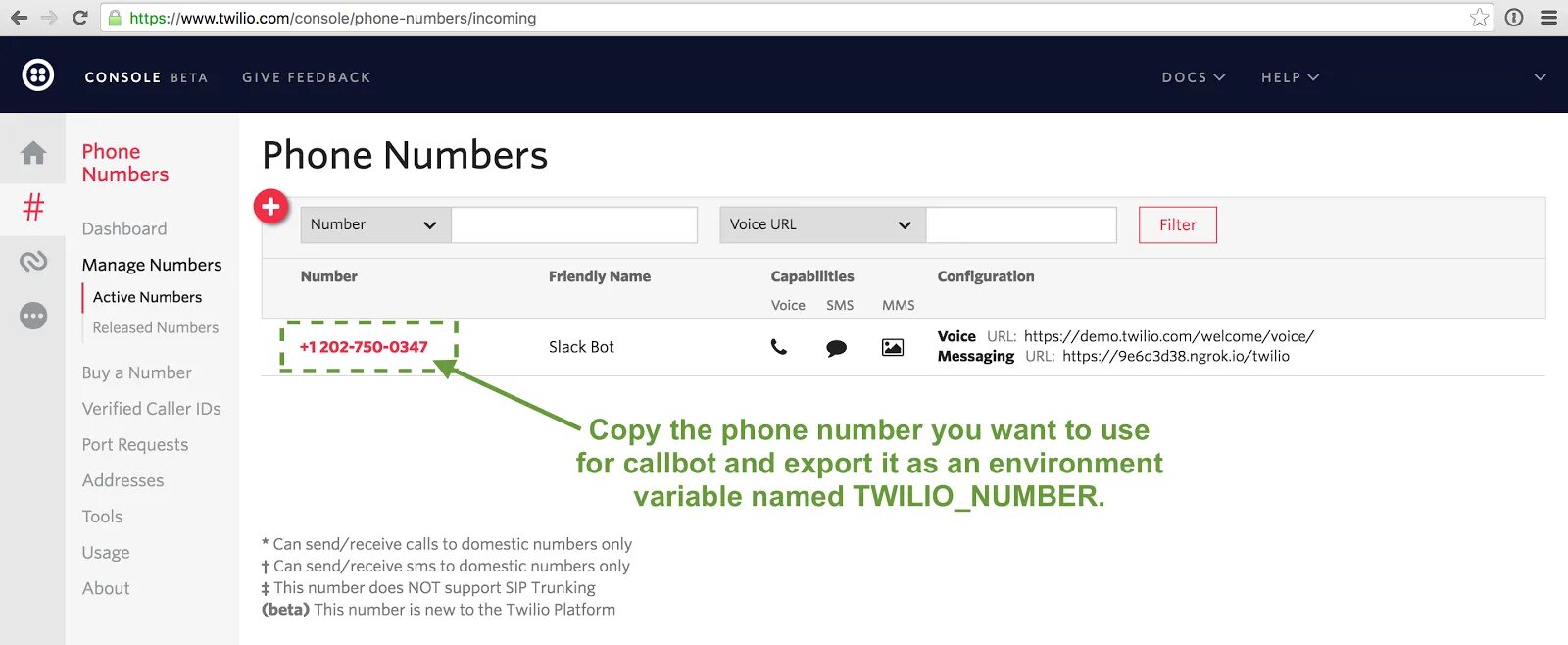Open Verified Caller IDs
Image resolution: width=1568 pixels, height=645 pixels.
151,409
